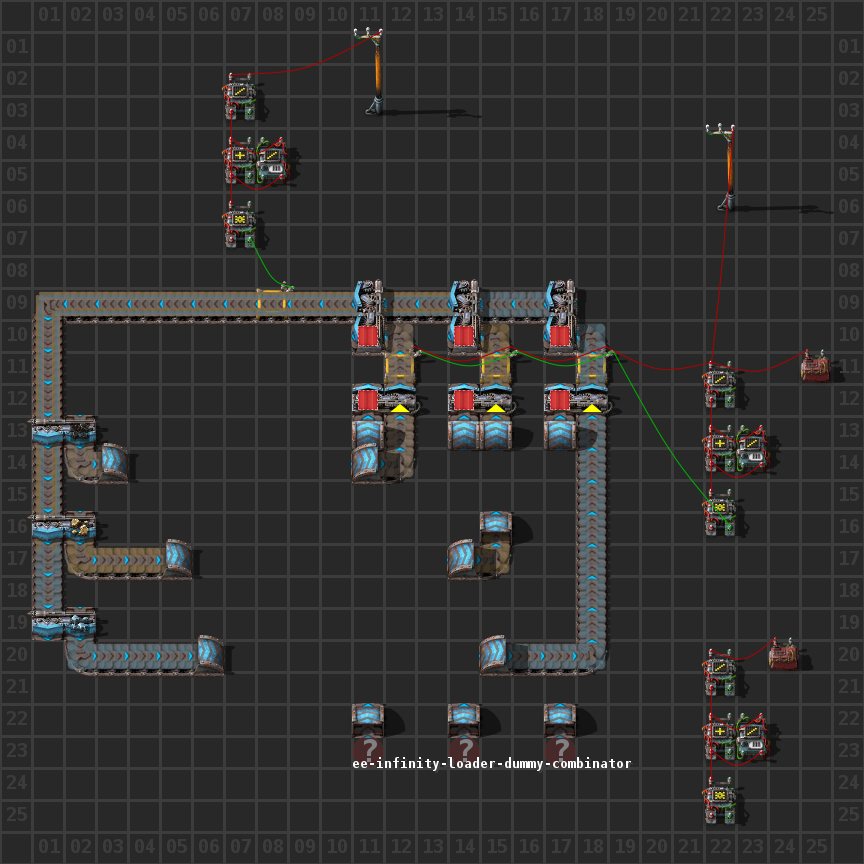Open plus combinator at column 07, rows 04-05

[240, 160]
